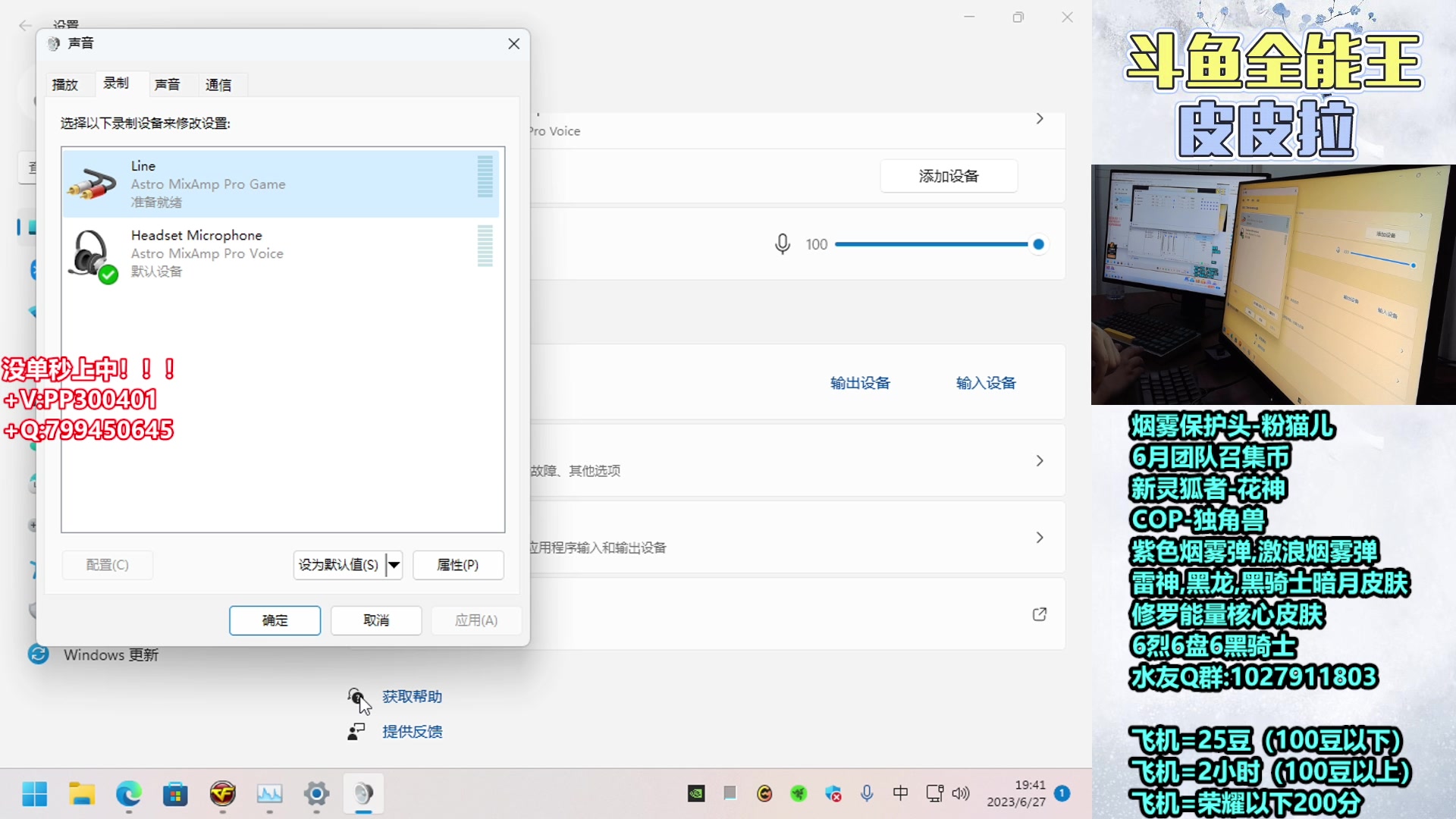Open the NVIDIA settings tray icon
The width and height of the screenshot is (1456, 819).
click(696, 793)
